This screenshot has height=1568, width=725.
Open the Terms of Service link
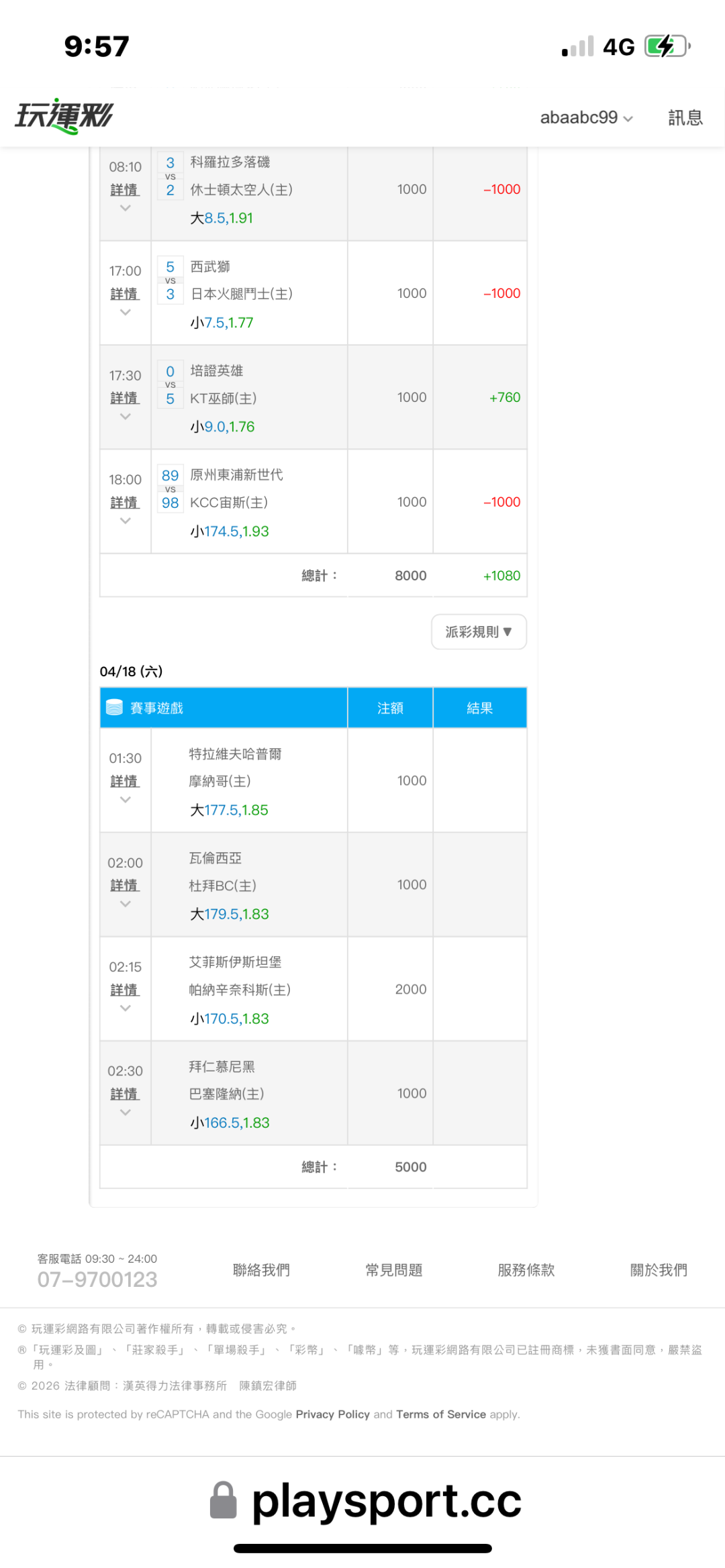click(440, 1414)
